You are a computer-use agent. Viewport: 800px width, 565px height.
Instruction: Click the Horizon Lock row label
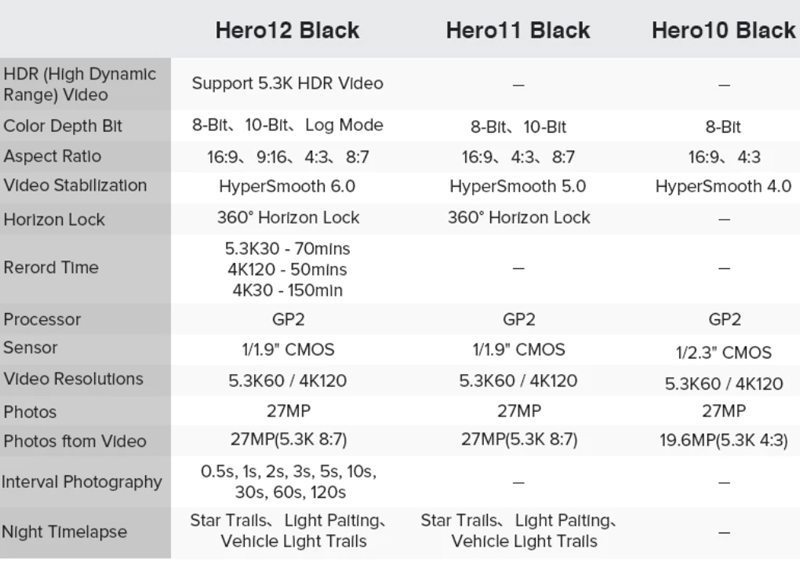(x=54, y=219)
